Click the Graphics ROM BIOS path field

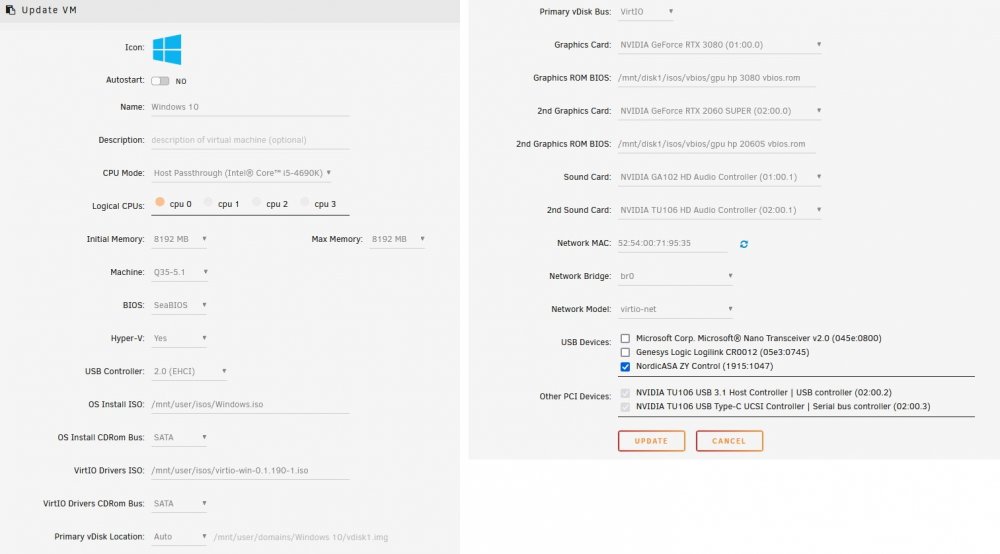pos(717,78)
